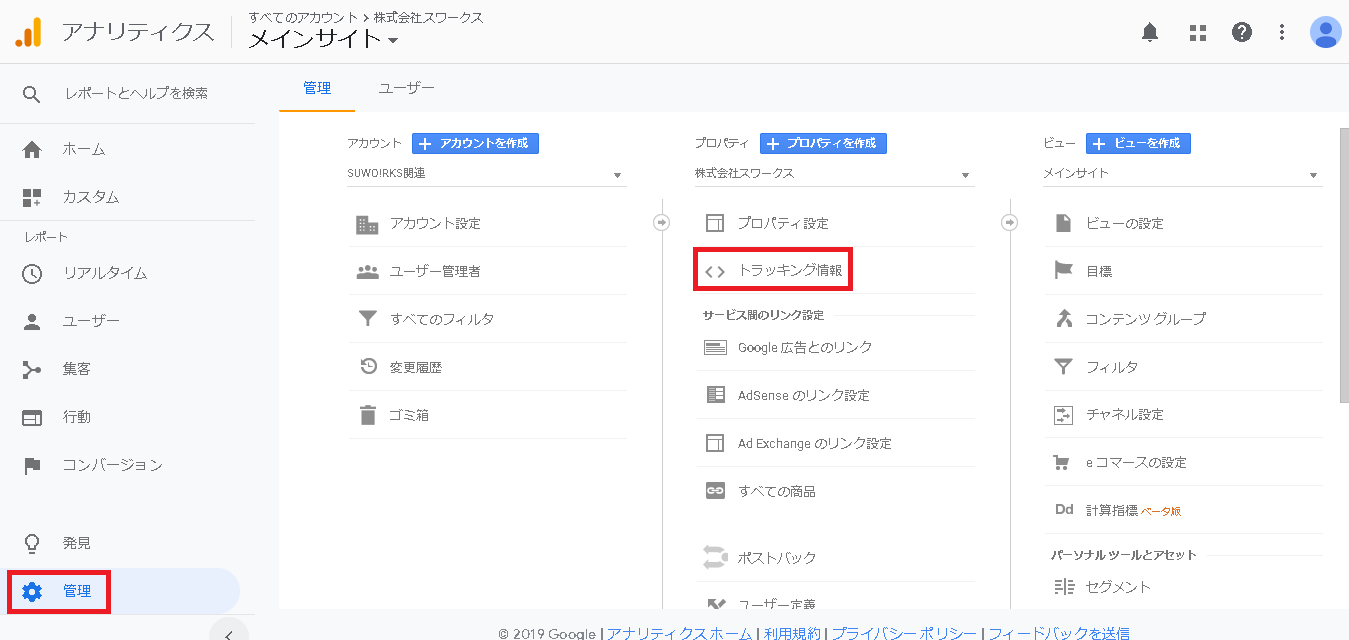
Task: Switch to the ユーザー tab
Action: [406, 88]
